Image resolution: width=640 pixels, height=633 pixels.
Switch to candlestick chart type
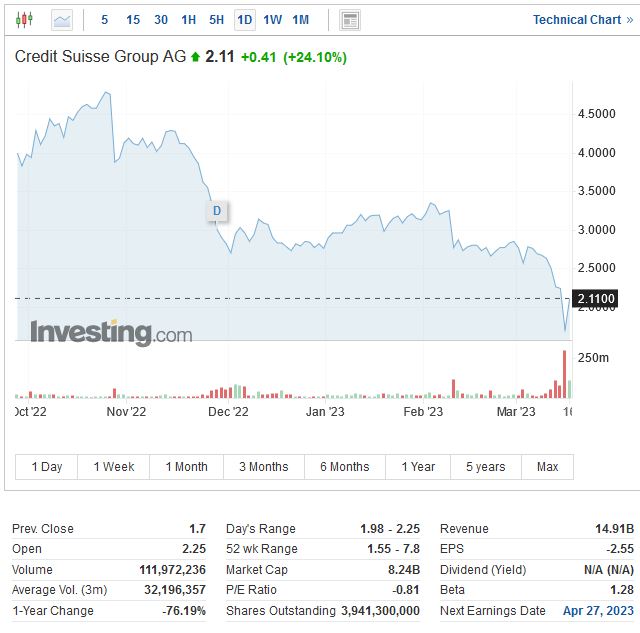point(25,19)
